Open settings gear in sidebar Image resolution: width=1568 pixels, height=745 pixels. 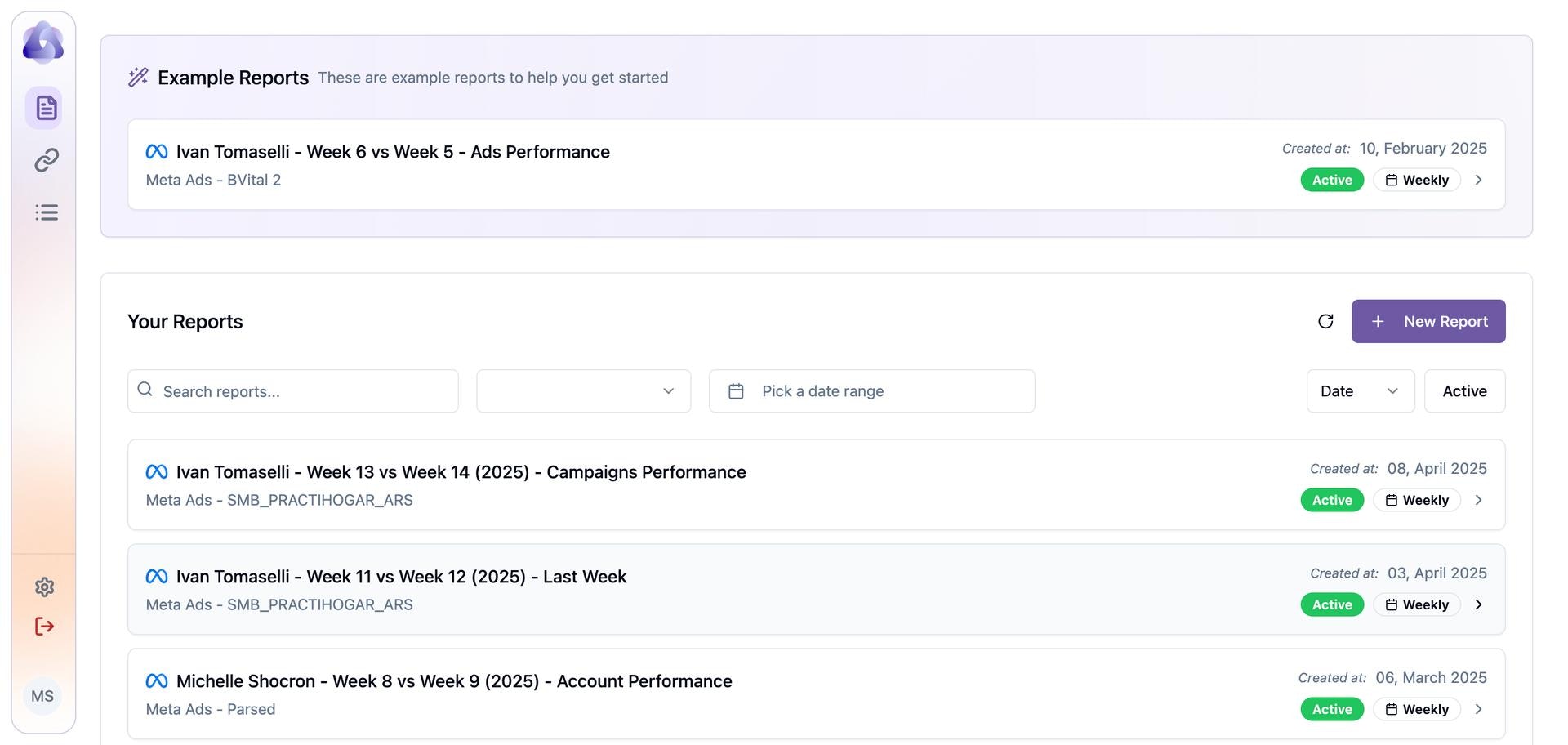click(x=45, y=587)
